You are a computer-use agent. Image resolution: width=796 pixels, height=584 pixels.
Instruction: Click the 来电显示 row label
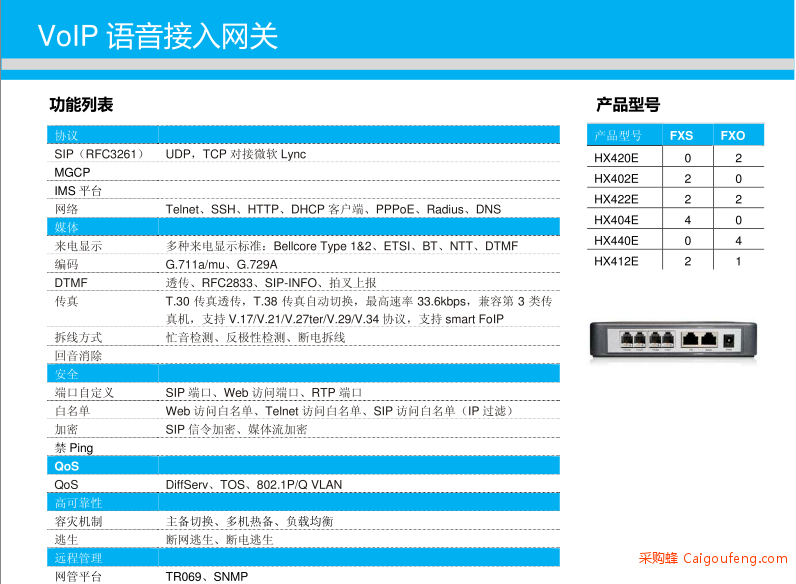pos(78,246)
